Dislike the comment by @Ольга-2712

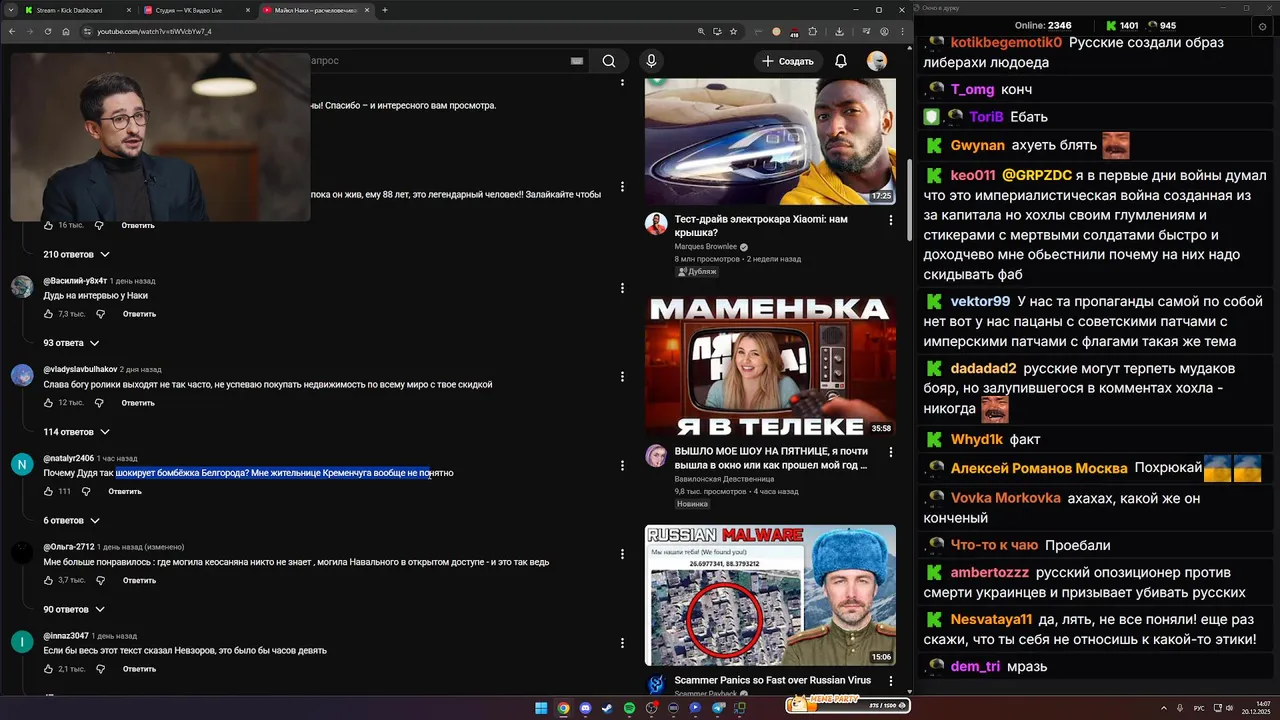[x=99, y=580]
